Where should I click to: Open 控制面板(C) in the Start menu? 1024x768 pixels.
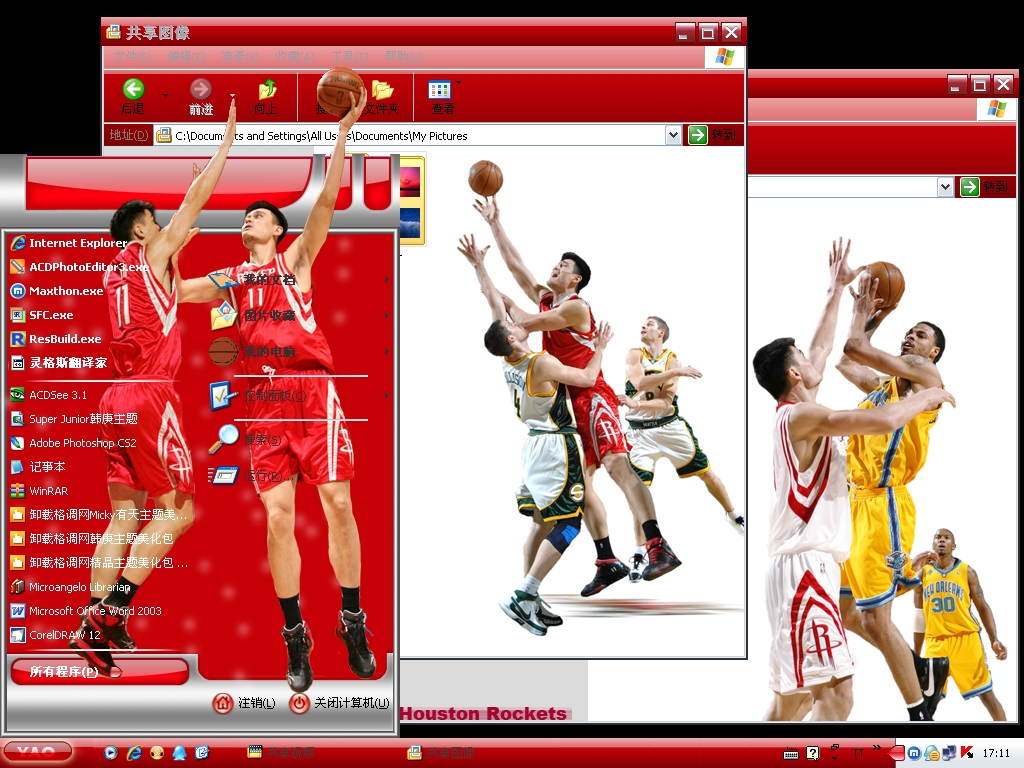click(258, 396)
